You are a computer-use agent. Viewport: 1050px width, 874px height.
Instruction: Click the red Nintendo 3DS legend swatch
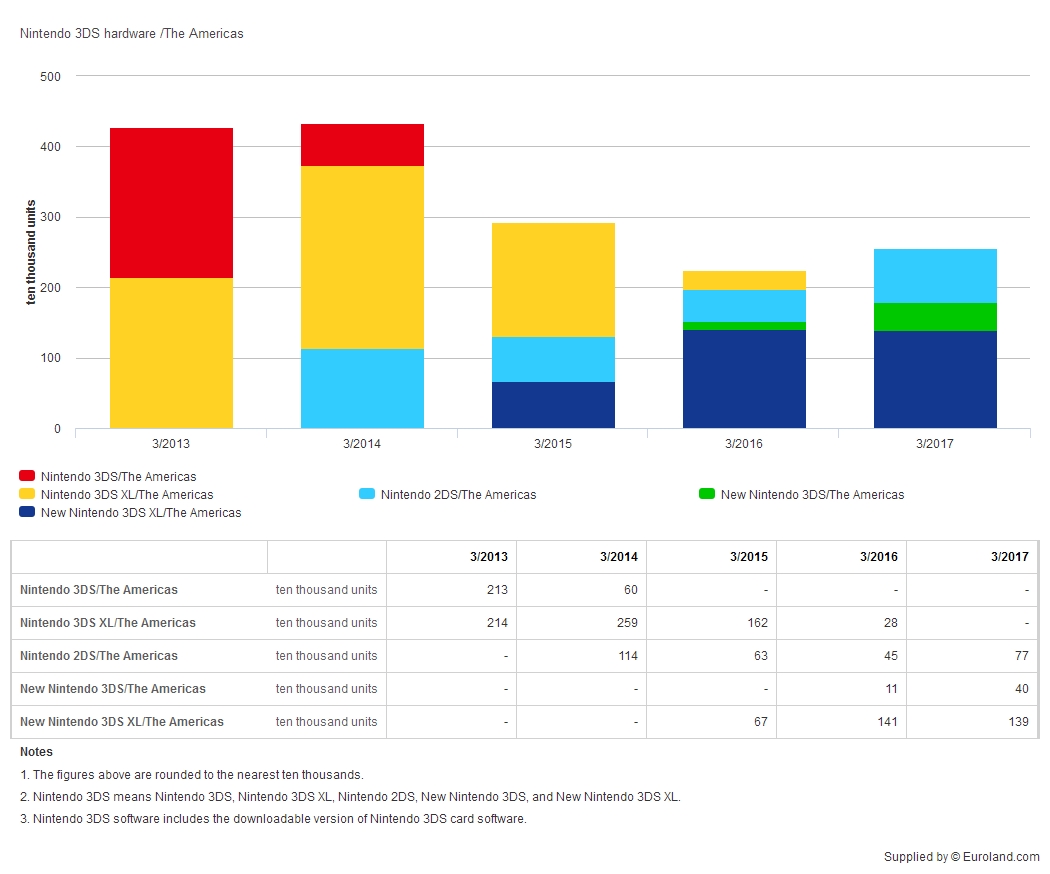(x=27, y=476)
